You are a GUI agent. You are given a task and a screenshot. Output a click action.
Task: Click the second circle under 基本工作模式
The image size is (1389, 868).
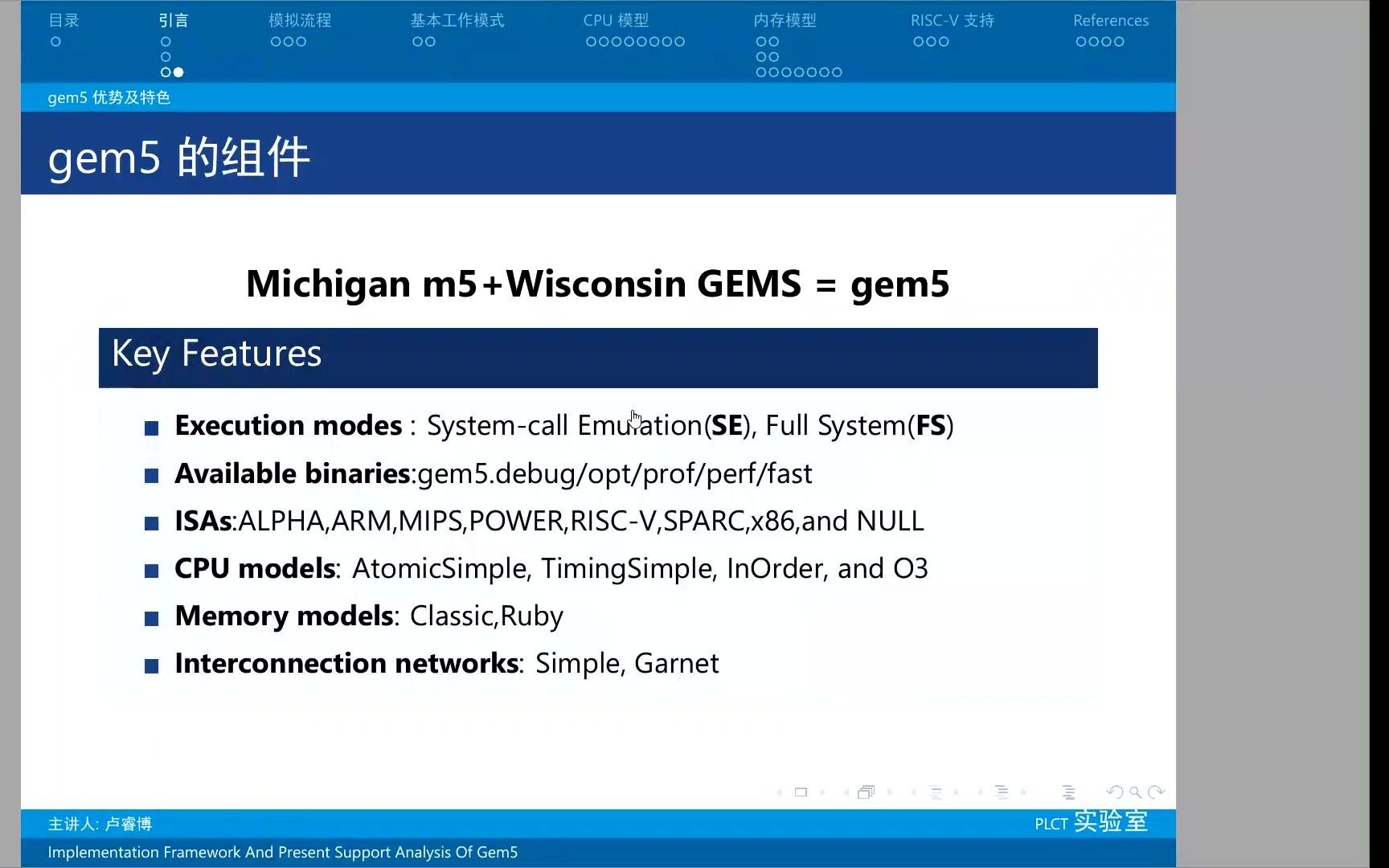pos(431,42)
